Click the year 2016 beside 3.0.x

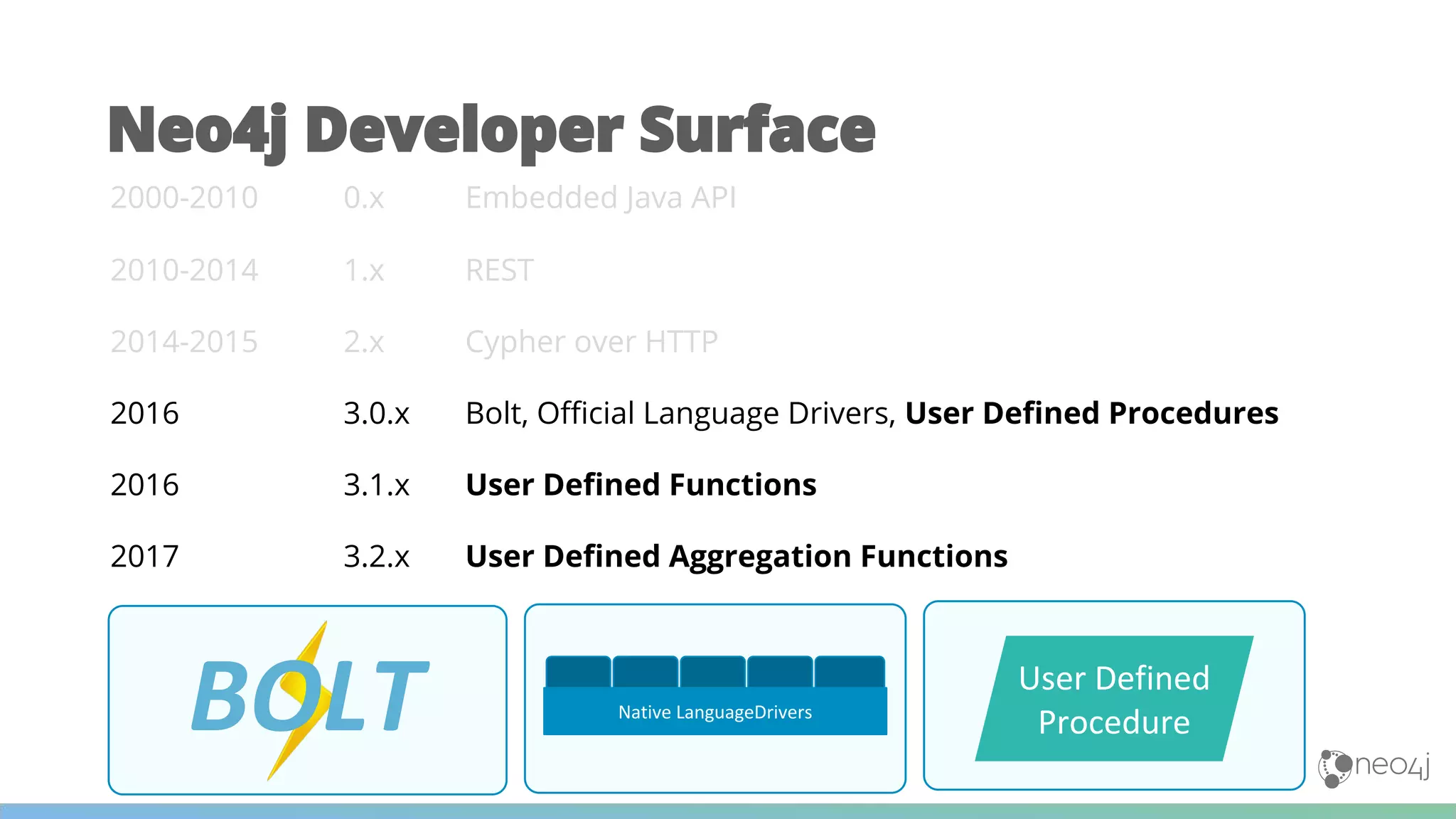pos(144,414)
